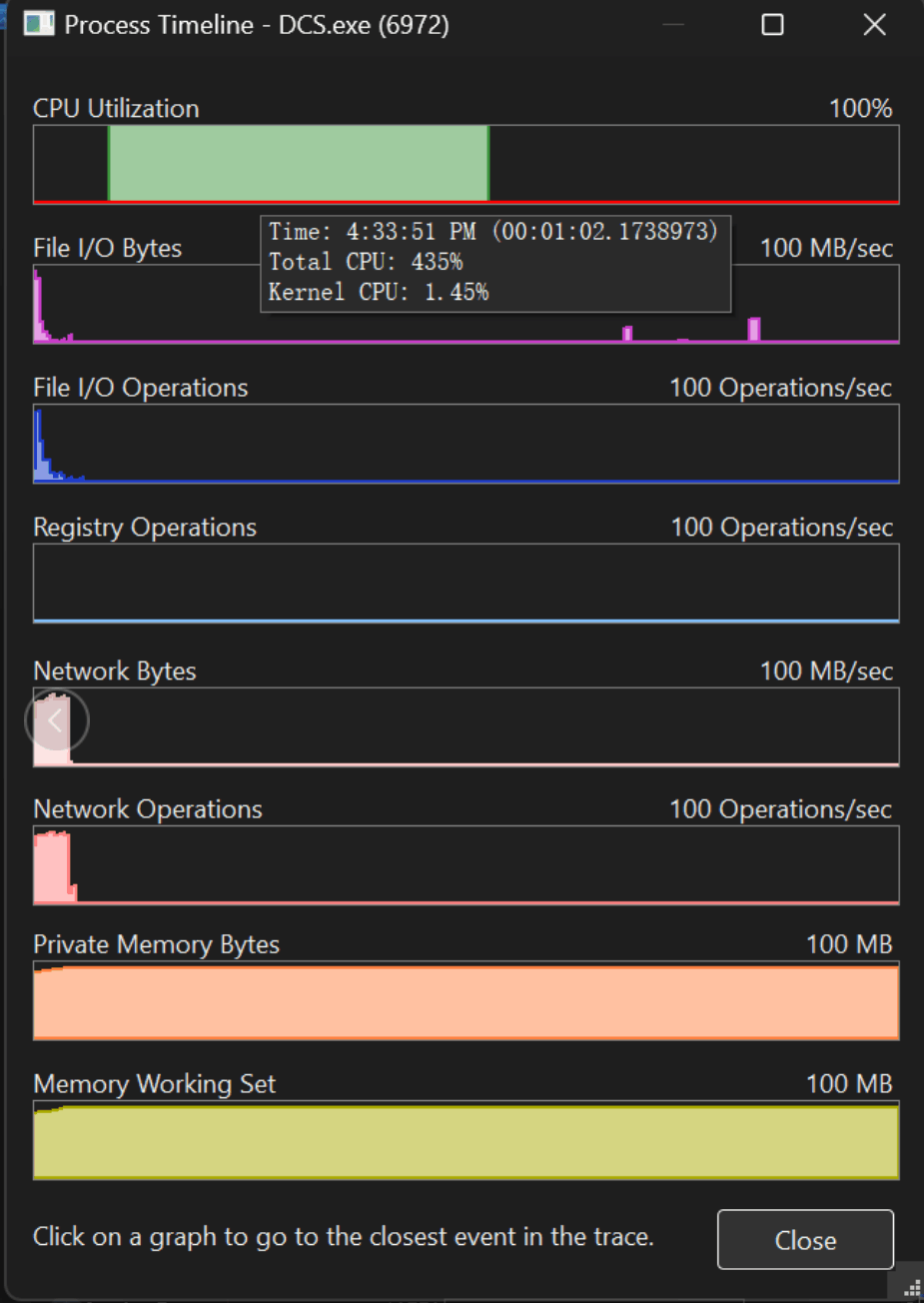Click the File I/O Bytes graph
The height and width of the screenshot is (1303, 924).
[465, 304]
